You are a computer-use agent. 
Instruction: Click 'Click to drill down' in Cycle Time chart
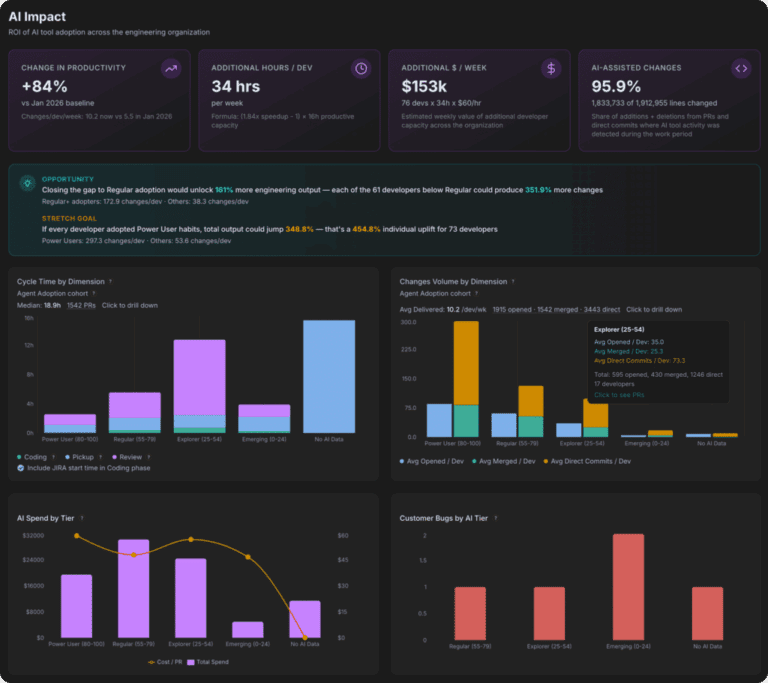[x=130, y=306]
